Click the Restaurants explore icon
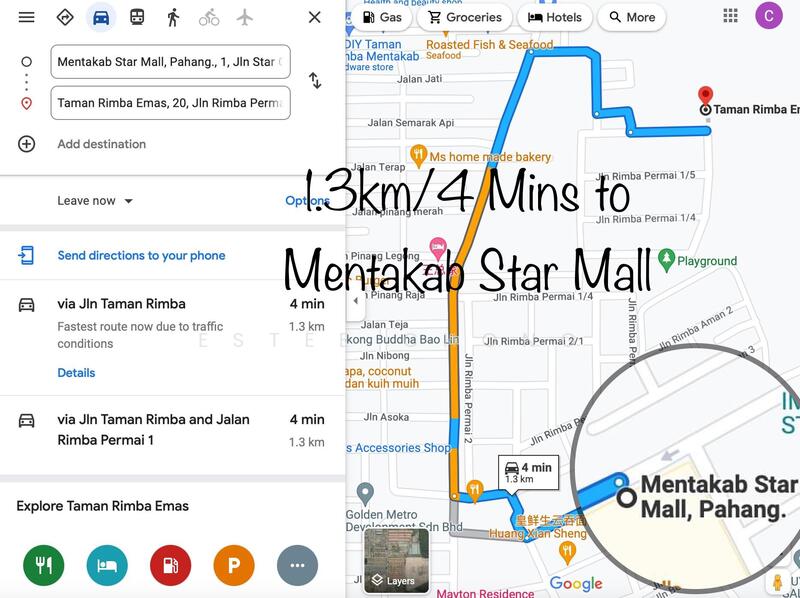The height and width of the screenshot is (598, 800). point(43,565)
